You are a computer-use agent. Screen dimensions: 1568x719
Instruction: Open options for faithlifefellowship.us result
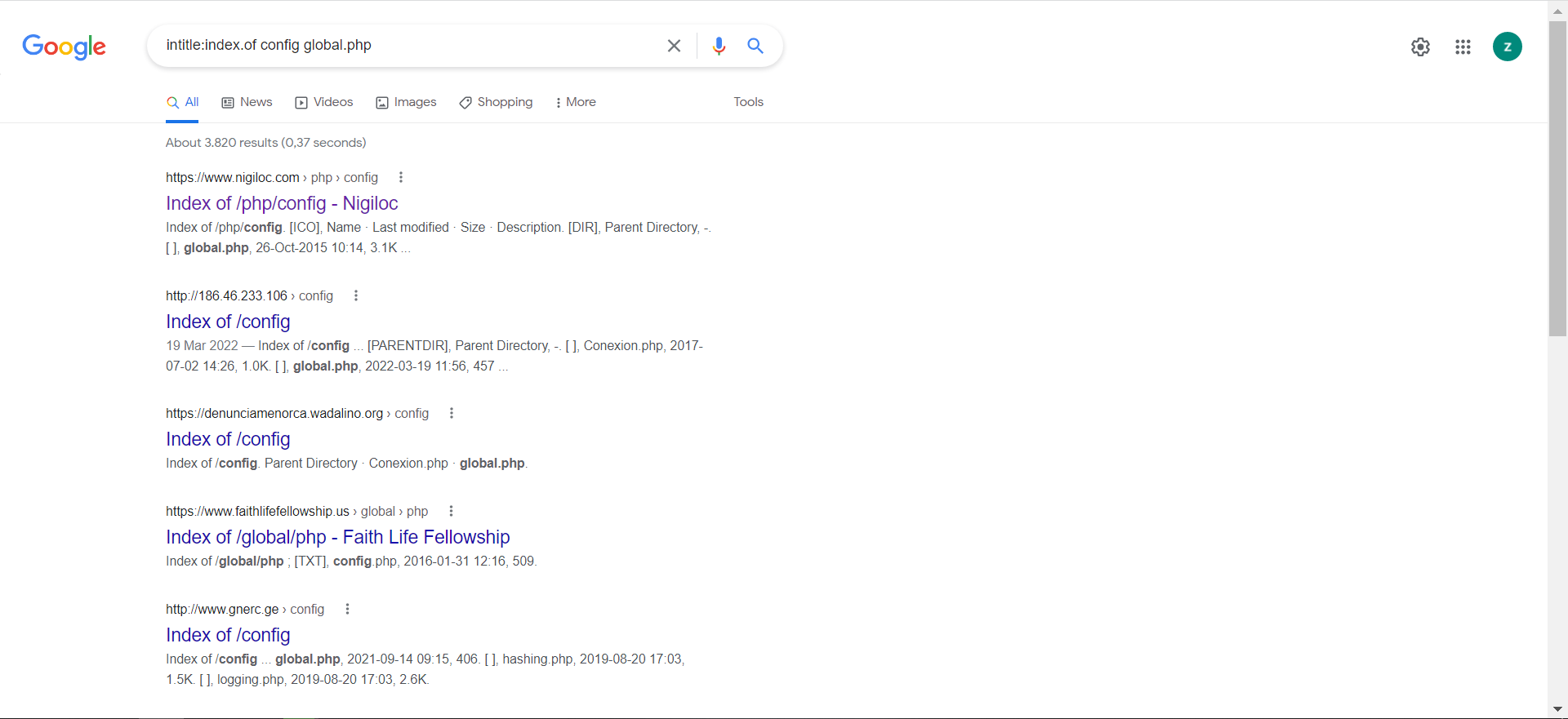point(451,512)
